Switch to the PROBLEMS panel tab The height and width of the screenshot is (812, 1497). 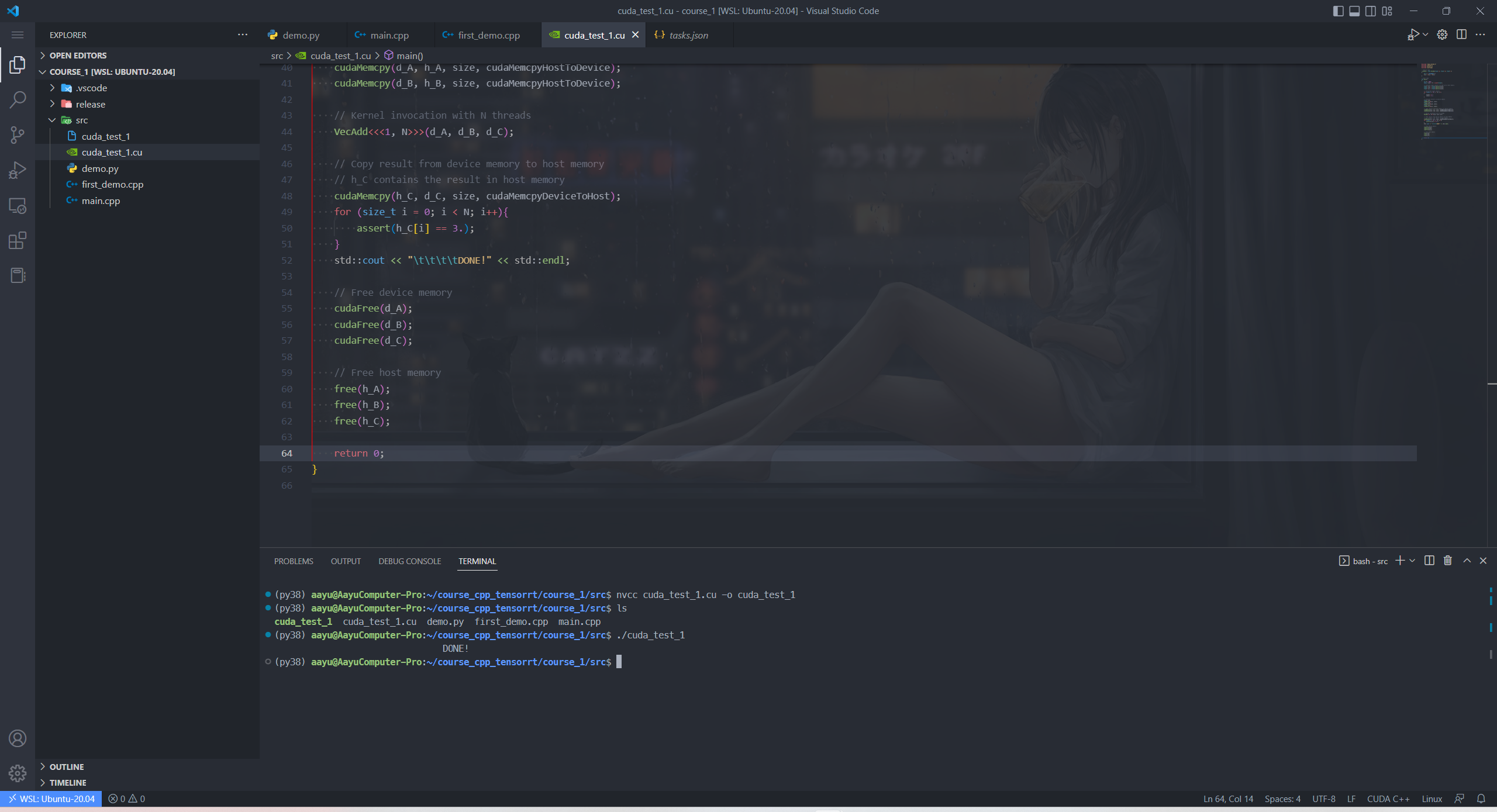[294, 561]
